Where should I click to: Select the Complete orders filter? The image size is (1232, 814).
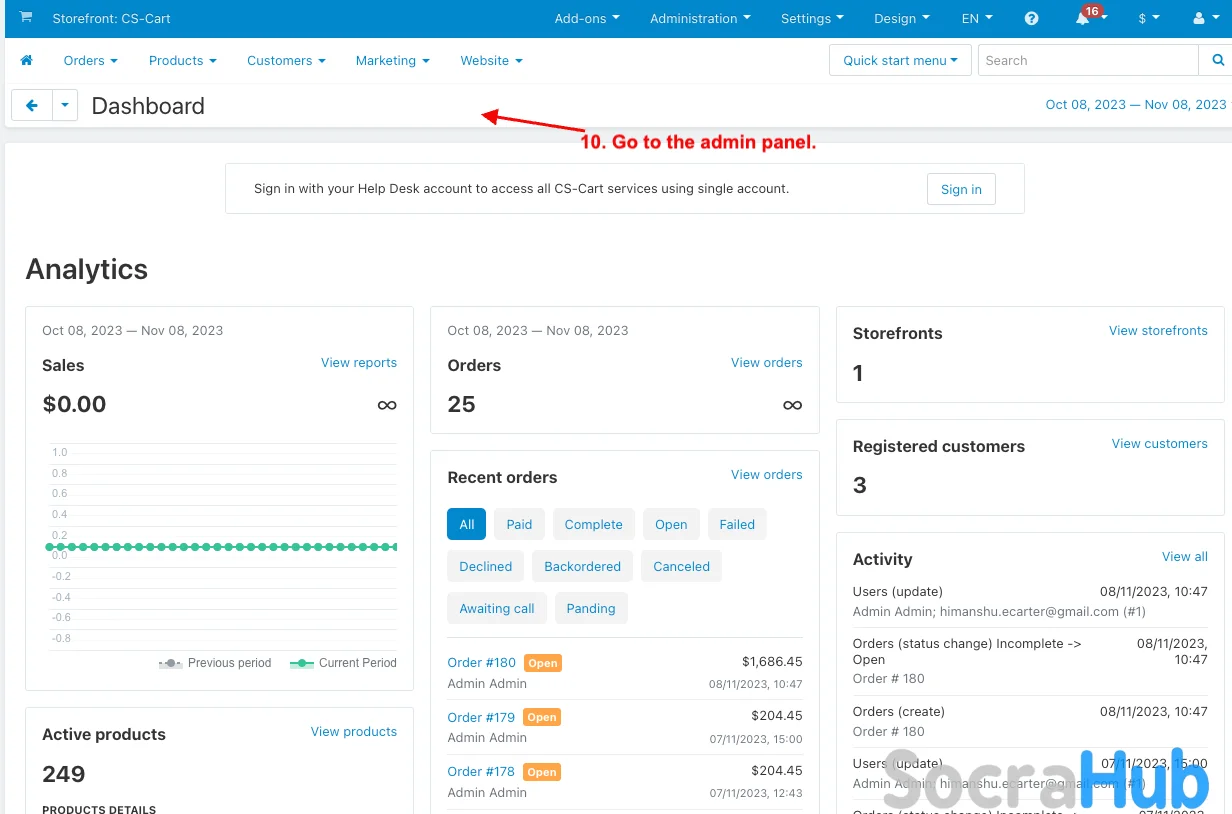pos(593,524)
